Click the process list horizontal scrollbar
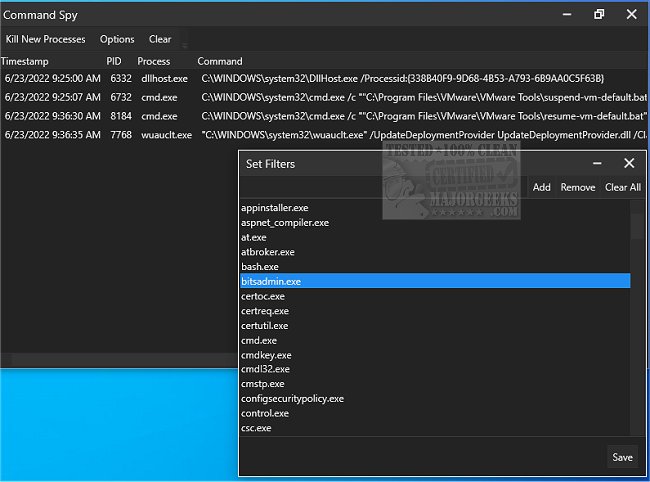 tap(119, 360)
